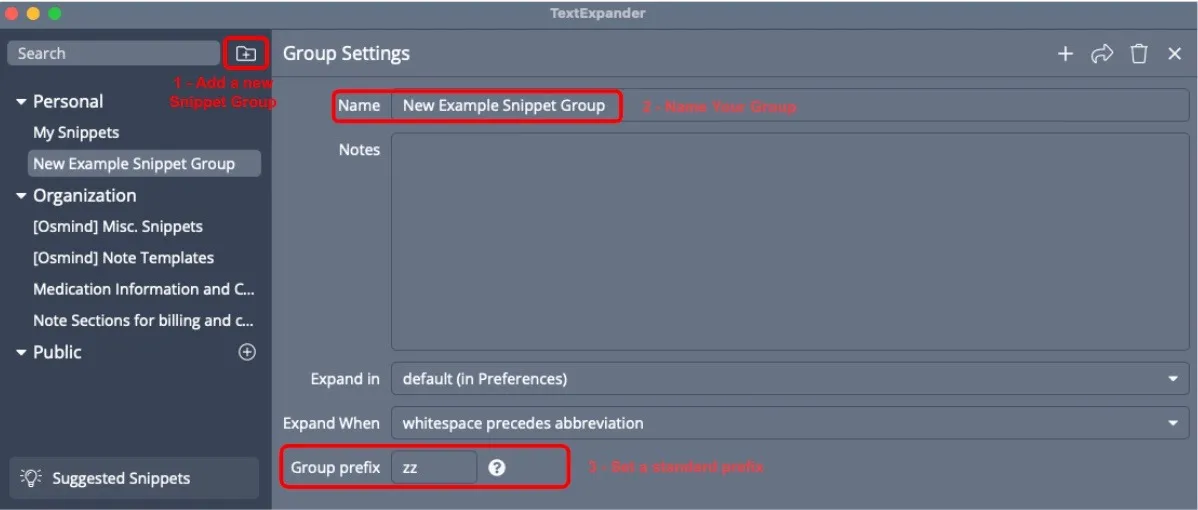Open the Group prefix help question mark
The width and height of the screenshot is (1198, 510).
coord(497,467)
